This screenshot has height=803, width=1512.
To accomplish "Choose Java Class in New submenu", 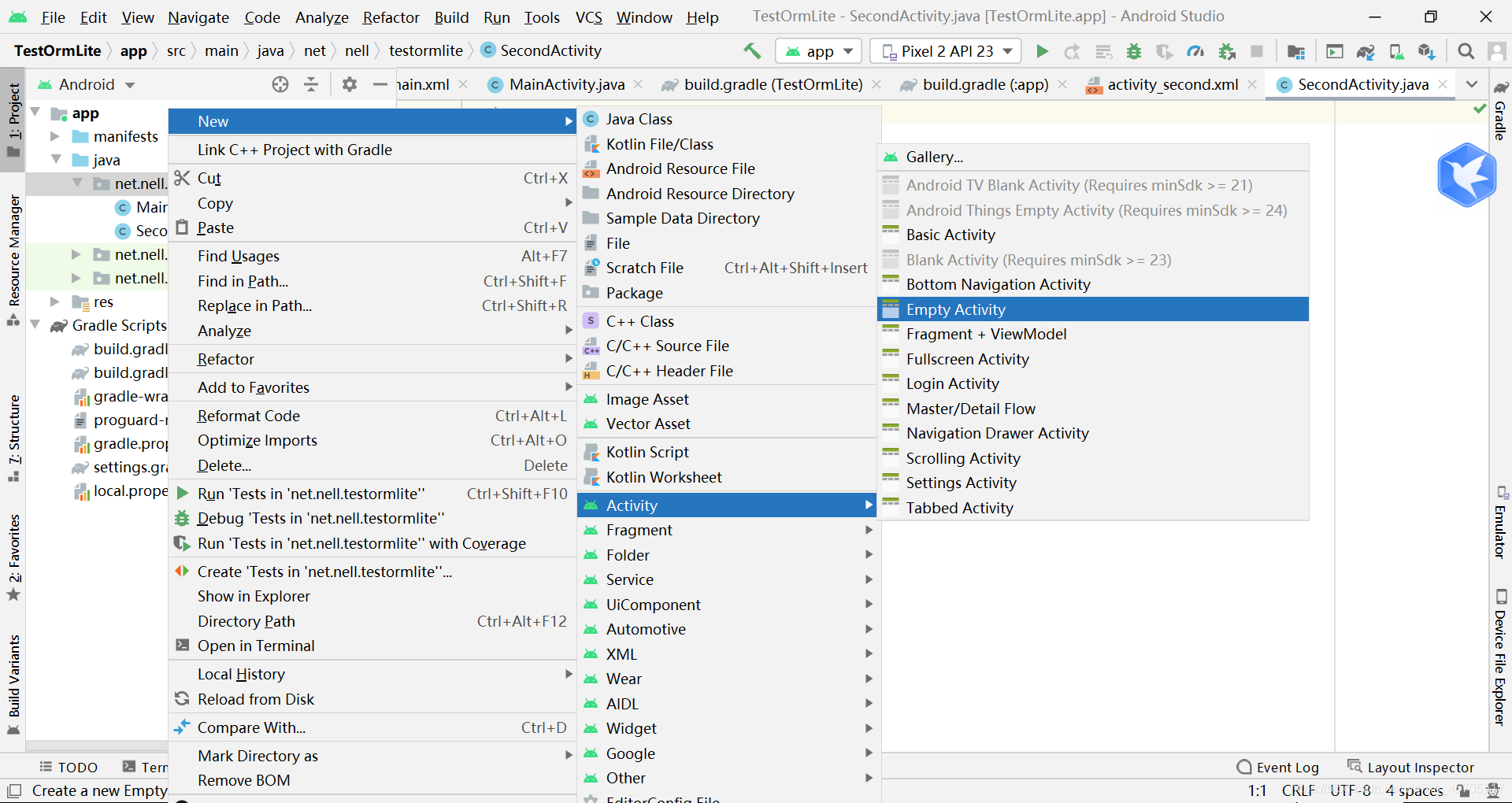I will (727, 119).
